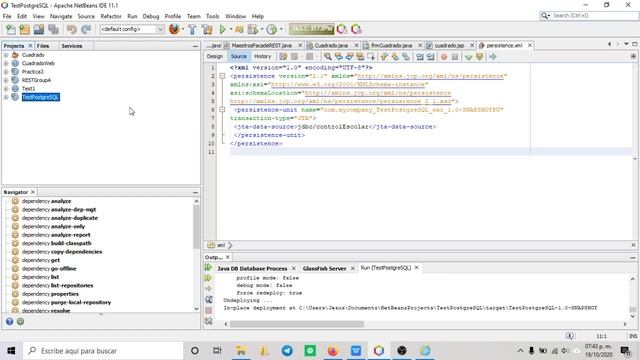
Task: Click the Stop Macro Recording square icon
Action: click(455, 57)
